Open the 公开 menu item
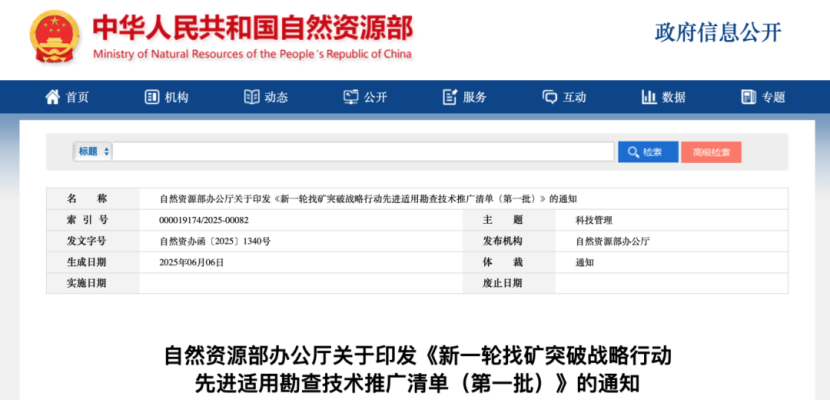This screenshot has width=830, height=400. tap(375, 97)
